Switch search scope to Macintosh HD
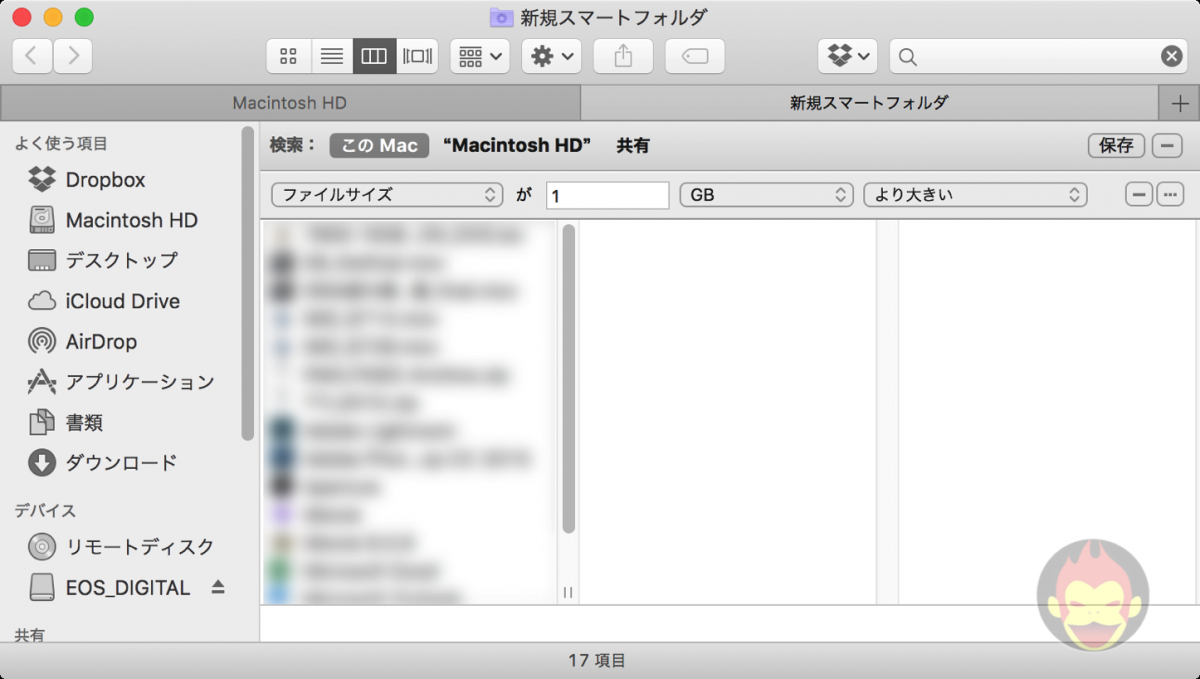This screenshot has height=679, width=1200. [x=516, y=145]
